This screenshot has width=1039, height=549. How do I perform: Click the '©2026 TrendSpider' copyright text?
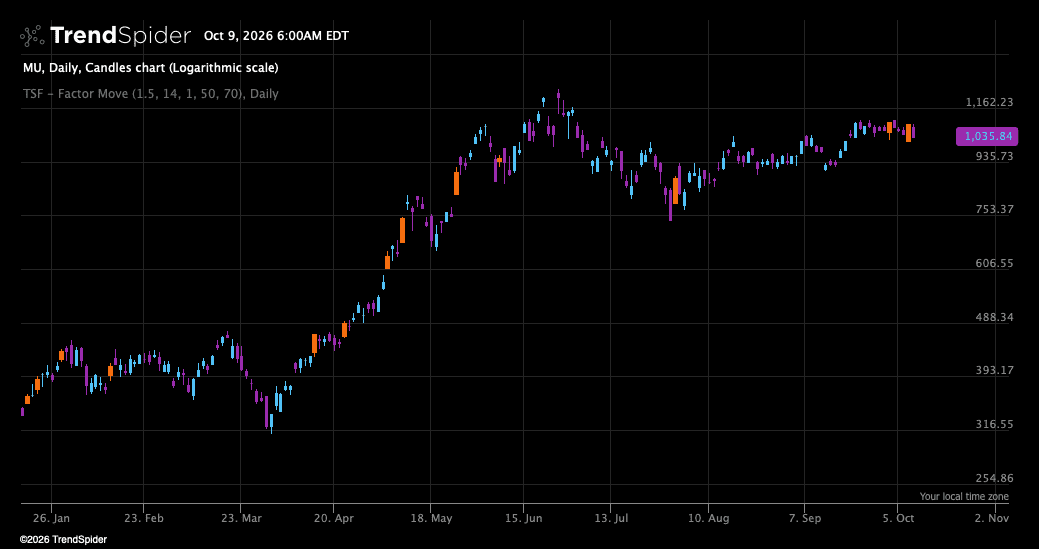(x=63, y=540)
